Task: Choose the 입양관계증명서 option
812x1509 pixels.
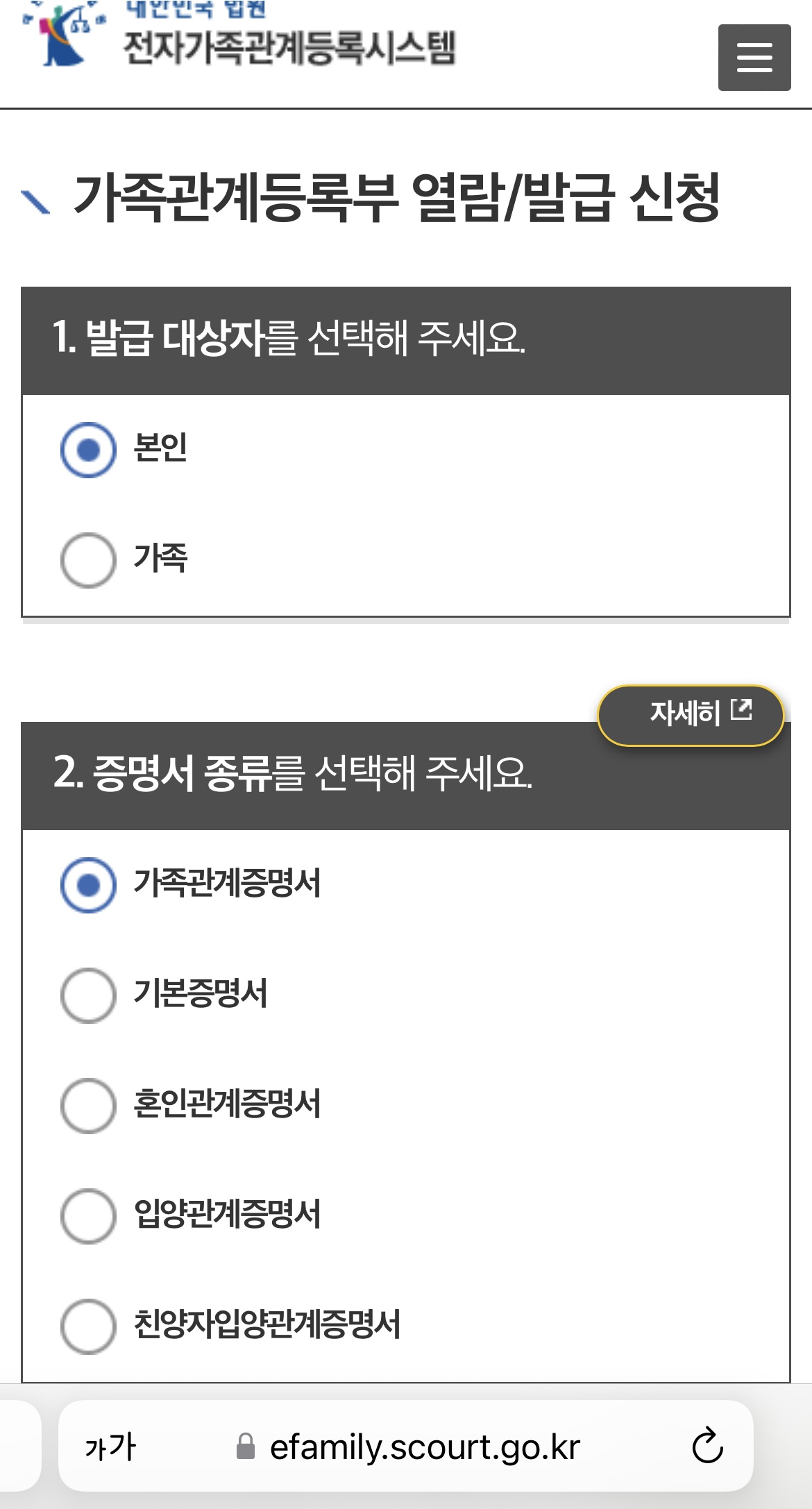Action: click(87, 1214)
